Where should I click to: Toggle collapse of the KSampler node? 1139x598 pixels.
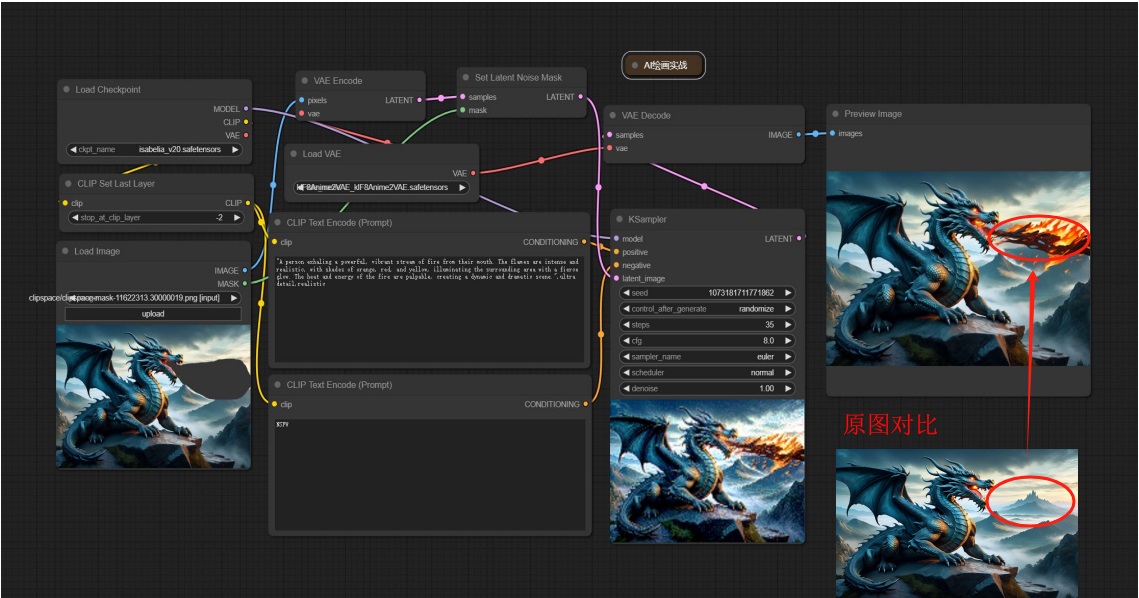tap(620, 220)
